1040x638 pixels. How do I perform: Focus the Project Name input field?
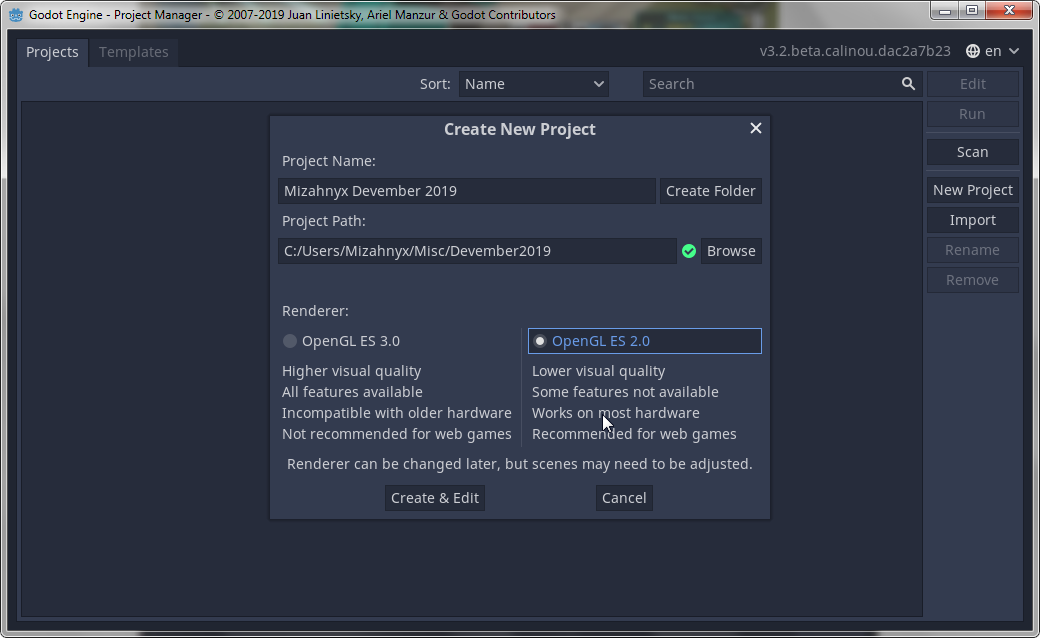pyautogui.click(x=467, y=191)
